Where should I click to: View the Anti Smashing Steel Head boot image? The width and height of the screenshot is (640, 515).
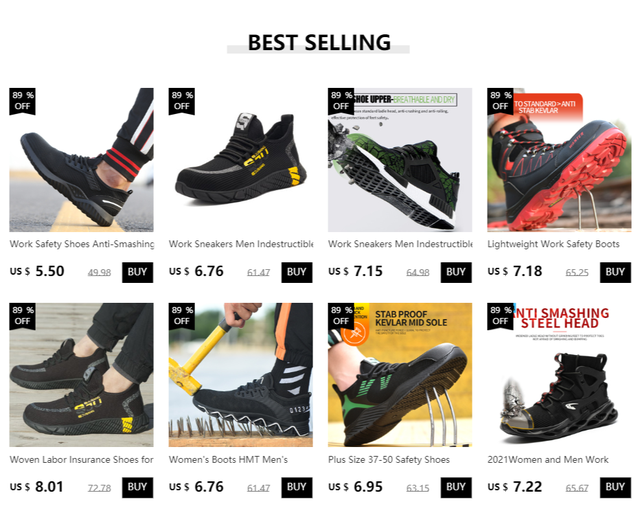[x=559, y=375]
